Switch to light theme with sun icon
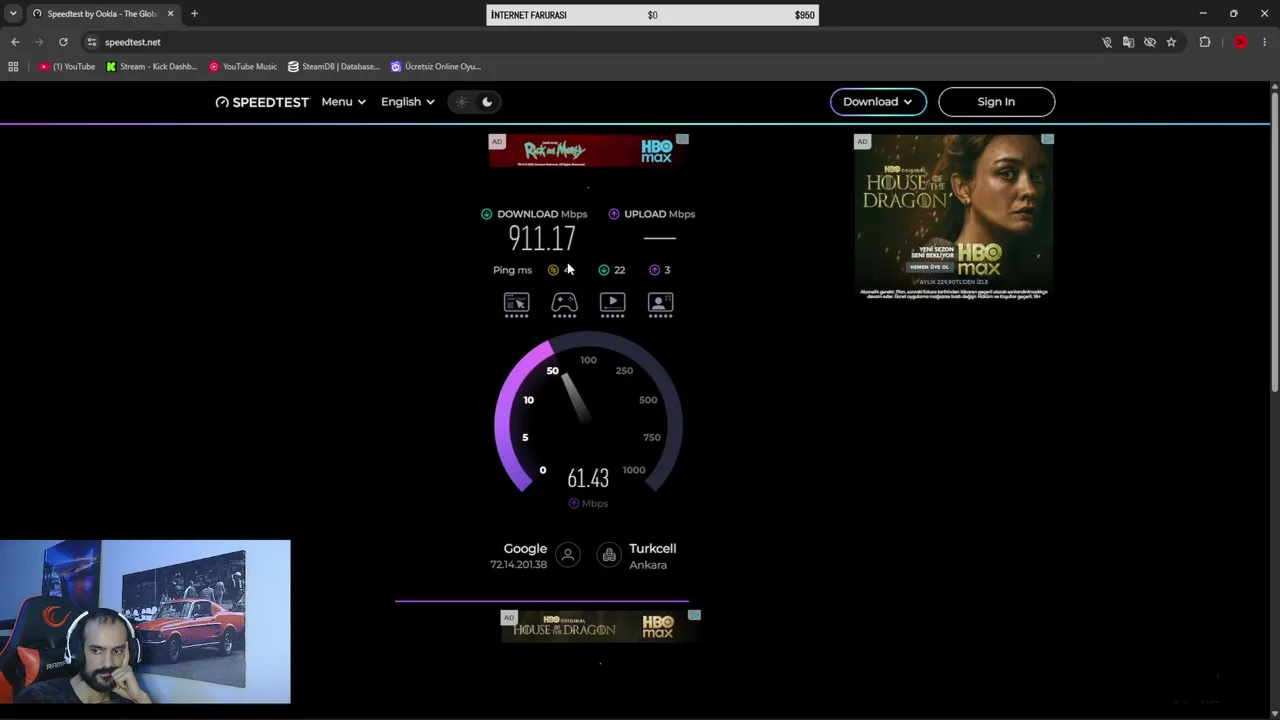 461,102
